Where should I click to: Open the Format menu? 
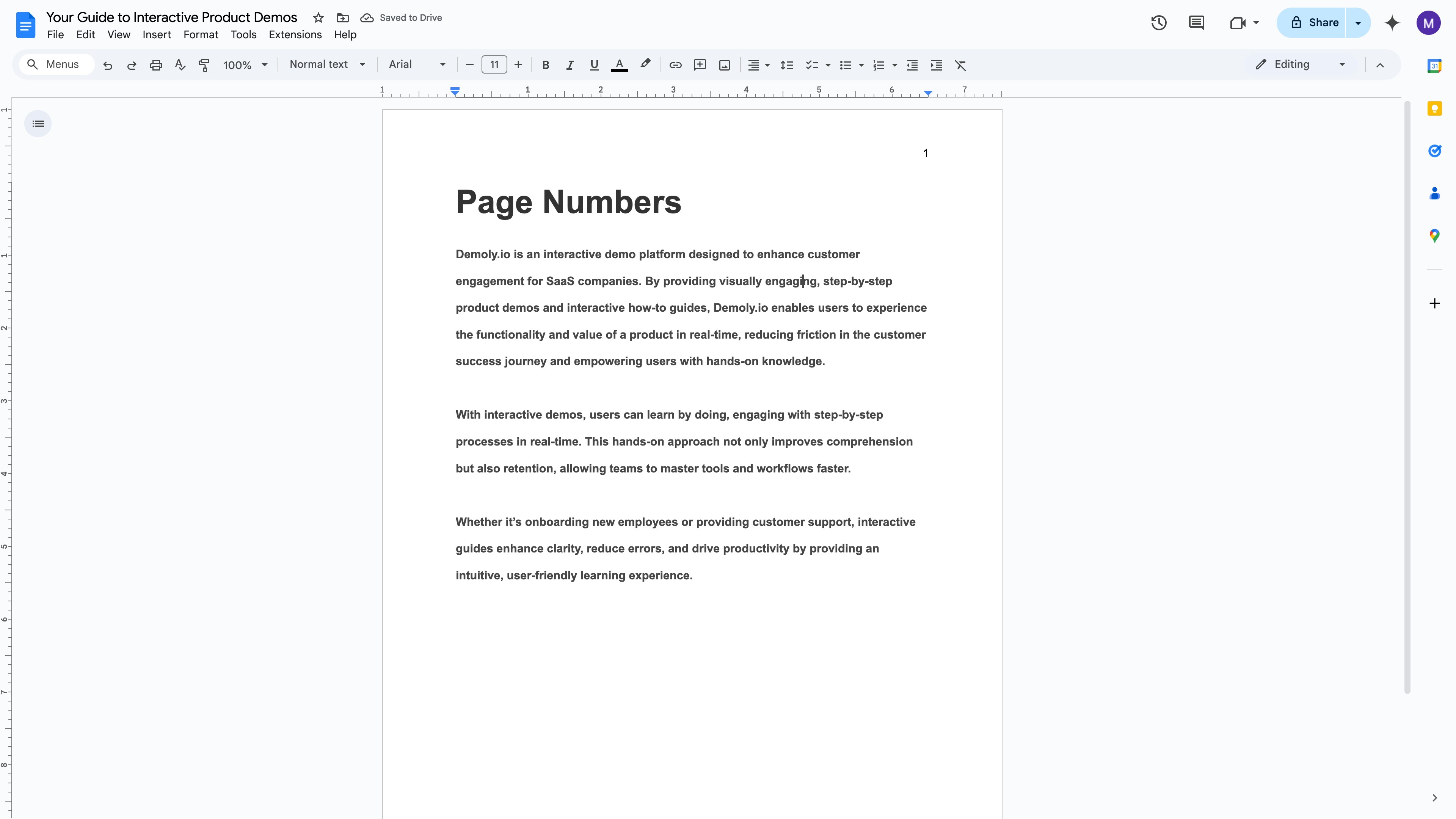201,35
